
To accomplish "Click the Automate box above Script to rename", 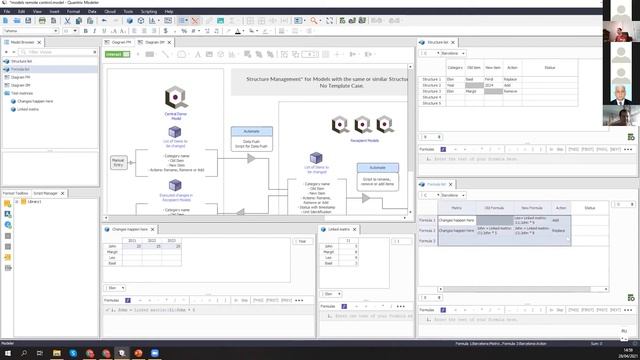I will point(378,168).
